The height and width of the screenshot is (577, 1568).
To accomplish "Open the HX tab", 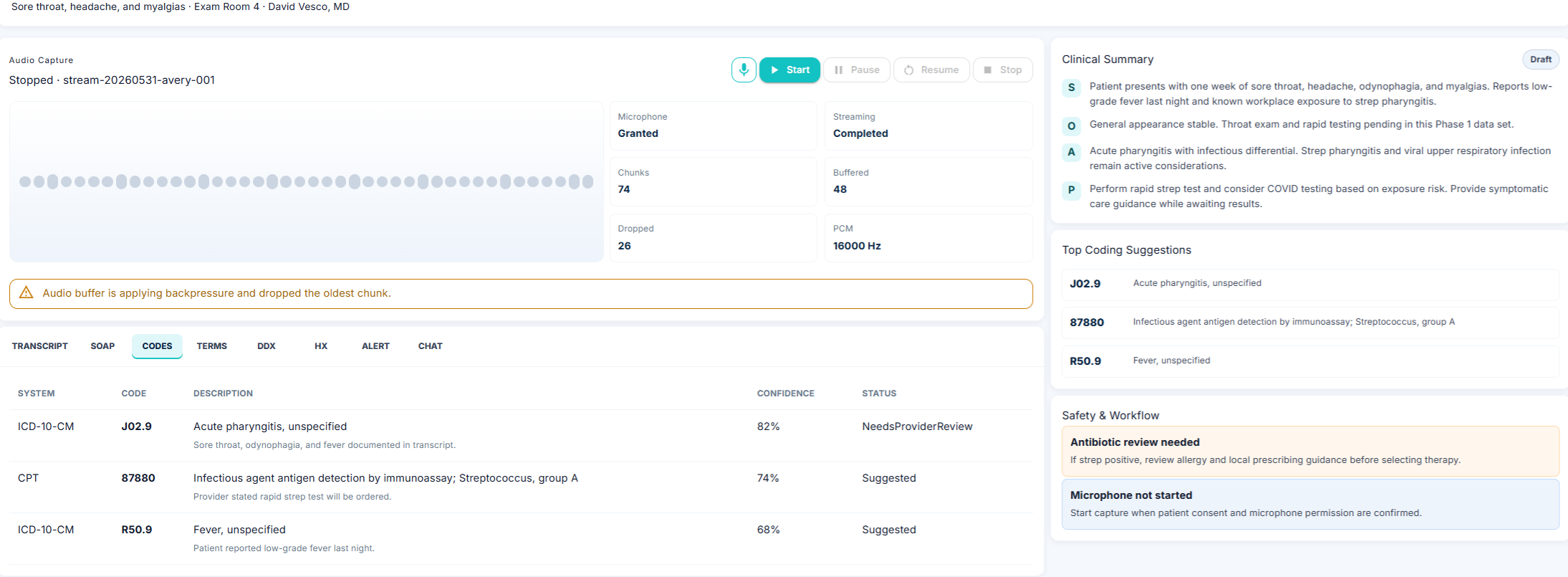I will [321, 346].
